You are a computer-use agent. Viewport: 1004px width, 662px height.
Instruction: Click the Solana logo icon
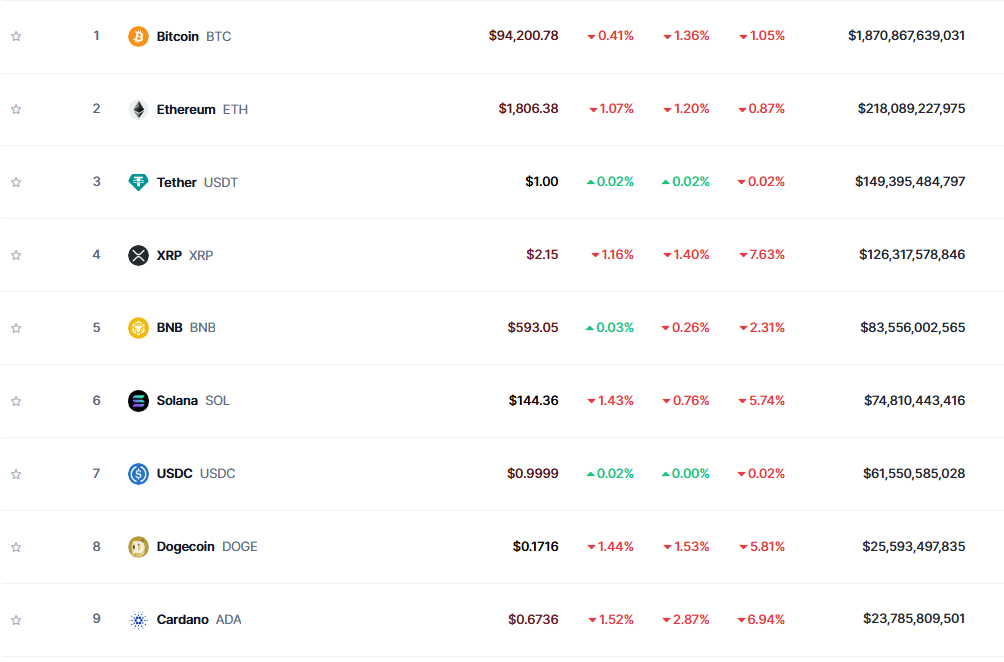pos(138,401)
